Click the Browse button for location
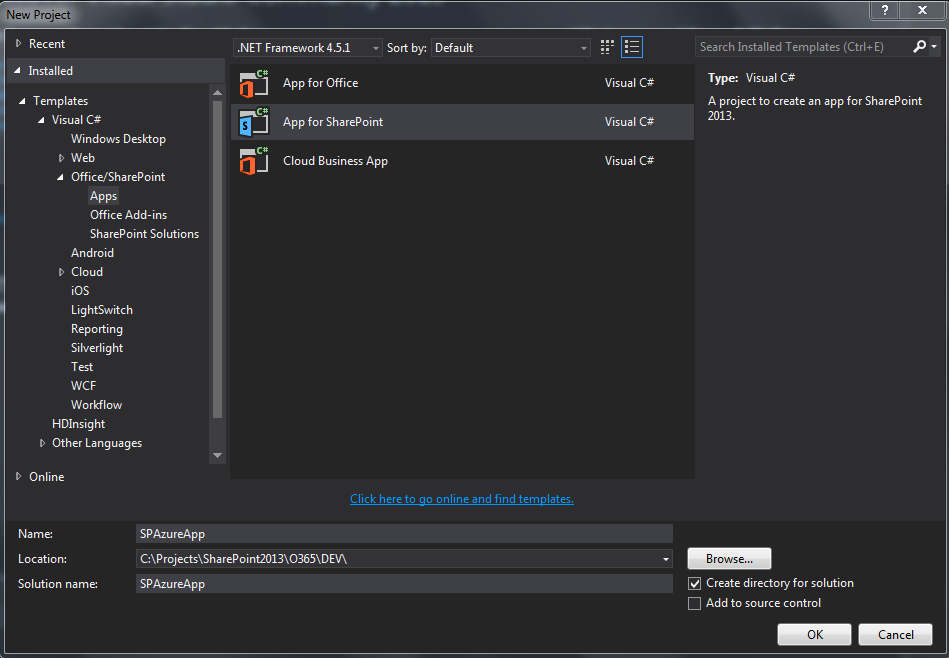The height and width of the screenshot is (658, 949). coord(728,558)
